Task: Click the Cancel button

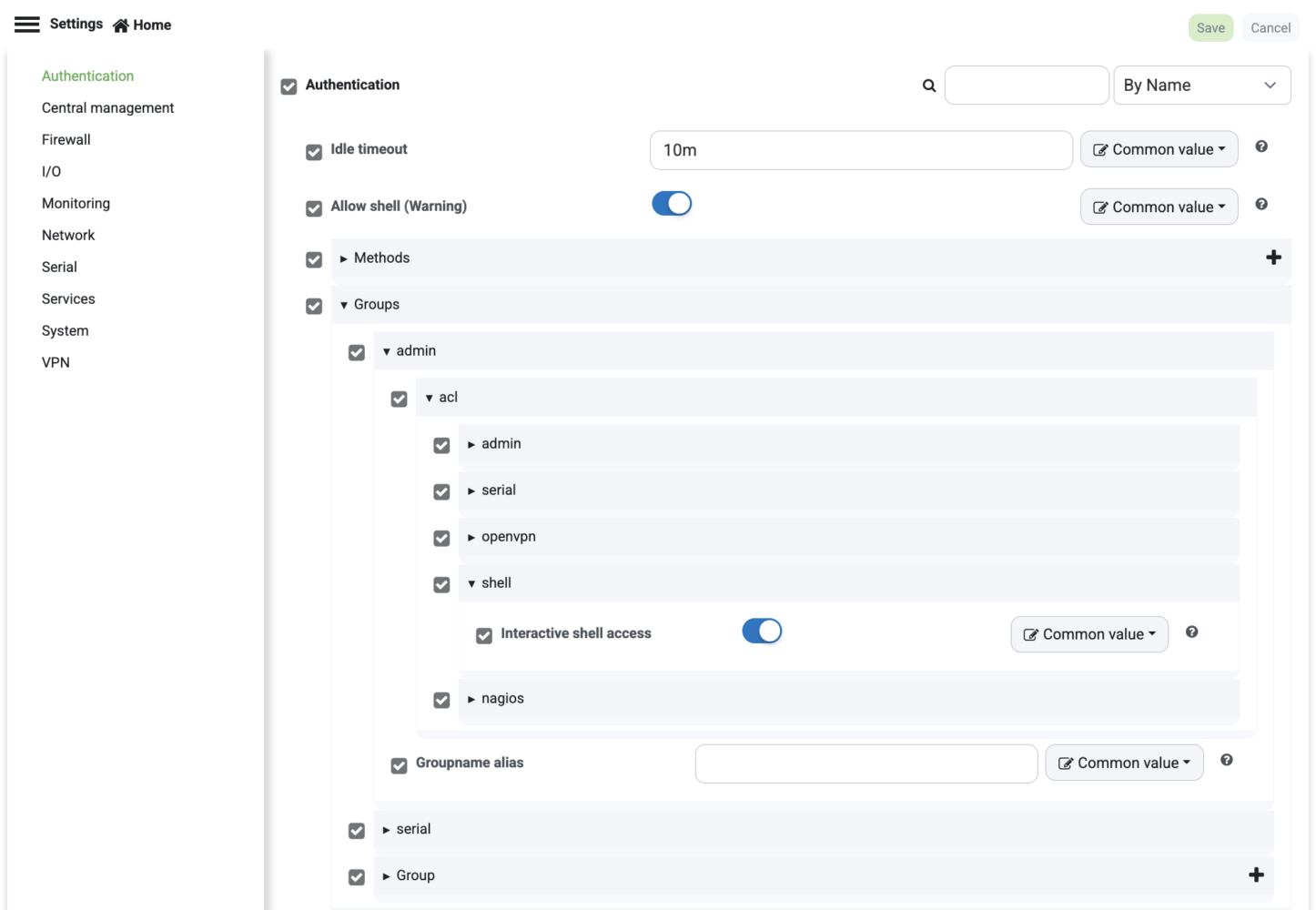Action: (x=1270, y=28)
